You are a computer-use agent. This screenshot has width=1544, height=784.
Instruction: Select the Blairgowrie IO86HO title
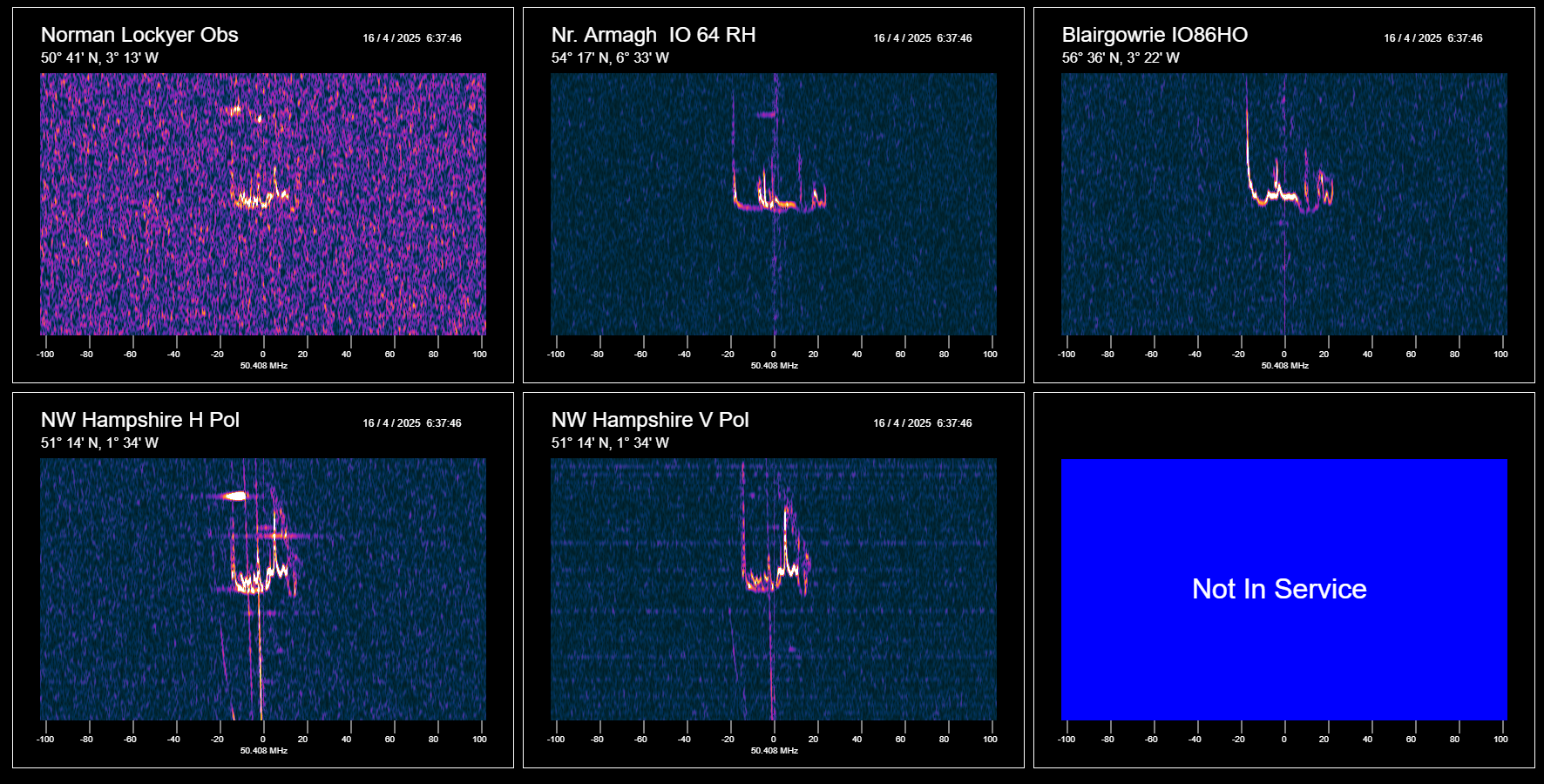[x=1155, y=35]
